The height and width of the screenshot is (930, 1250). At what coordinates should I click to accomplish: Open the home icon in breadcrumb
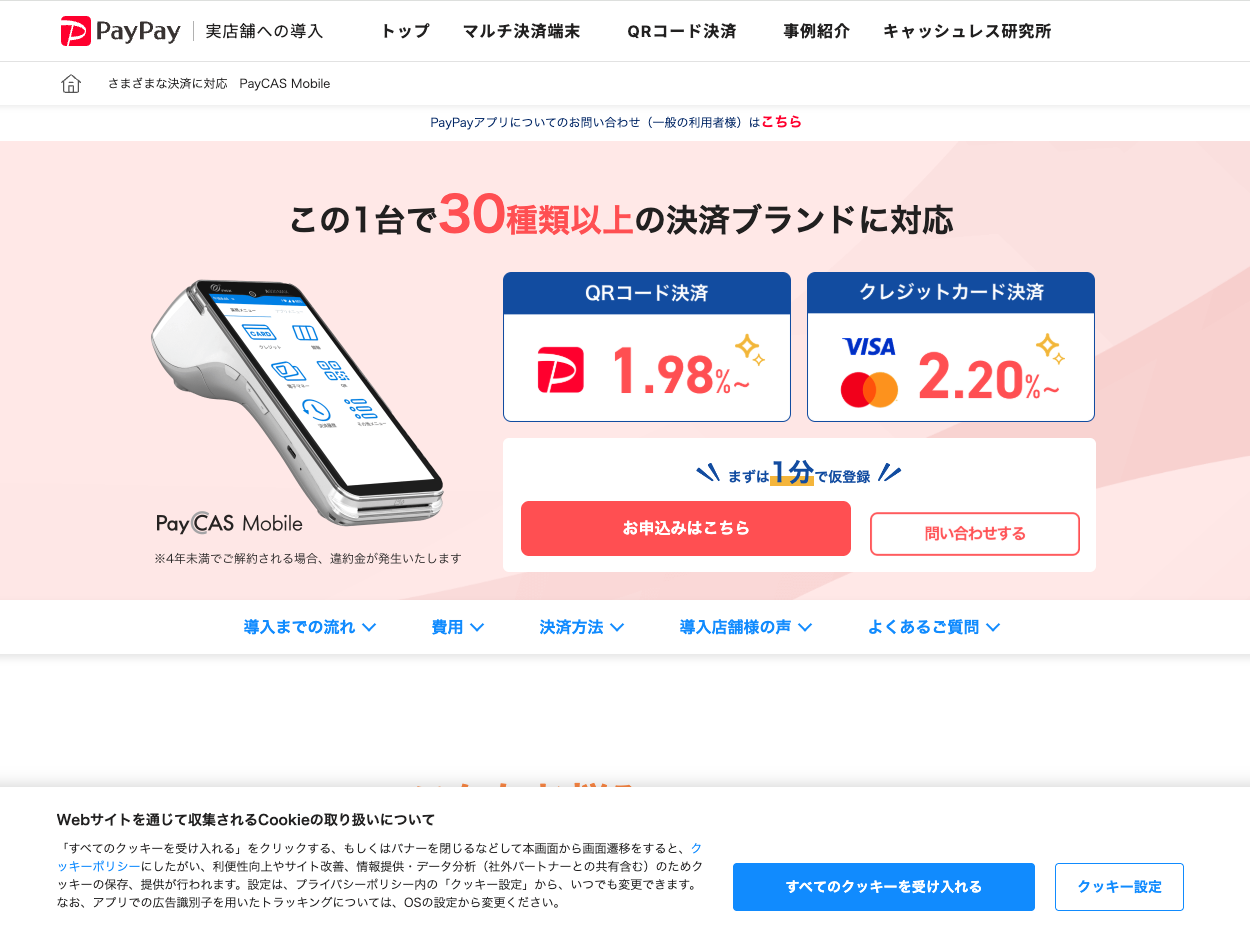click(x=71, y=84)
